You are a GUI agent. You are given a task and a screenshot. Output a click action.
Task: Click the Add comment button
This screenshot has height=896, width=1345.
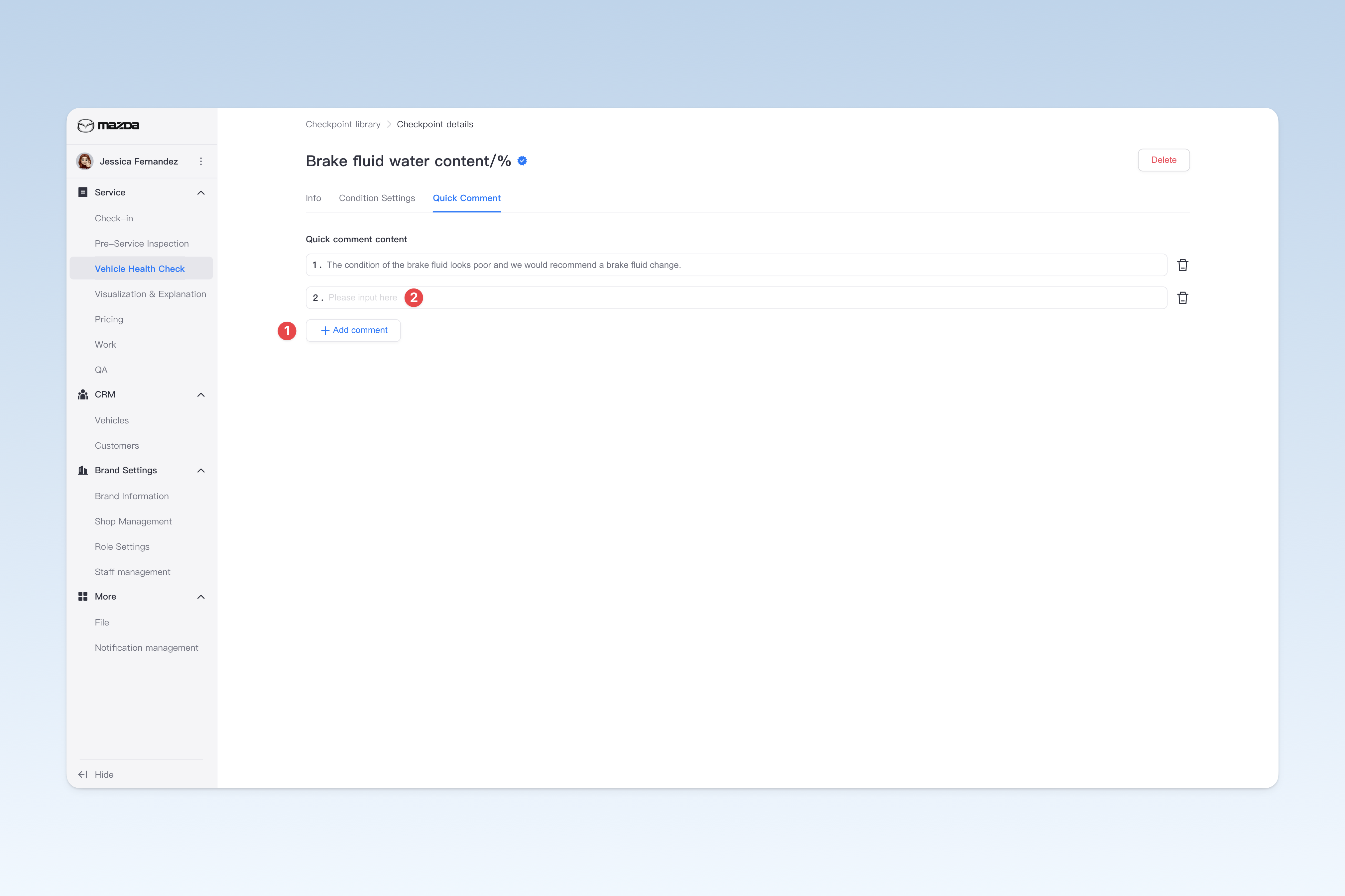353,330
